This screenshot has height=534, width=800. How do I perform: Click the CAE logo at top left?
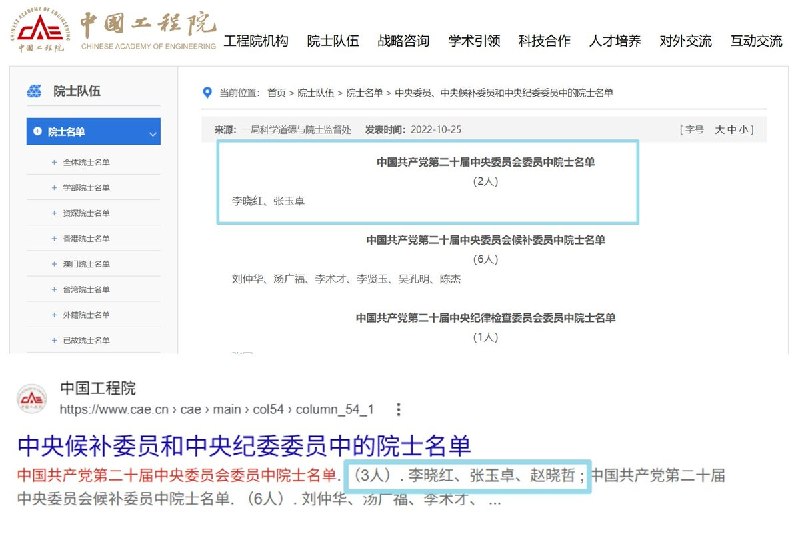(41, 30)
